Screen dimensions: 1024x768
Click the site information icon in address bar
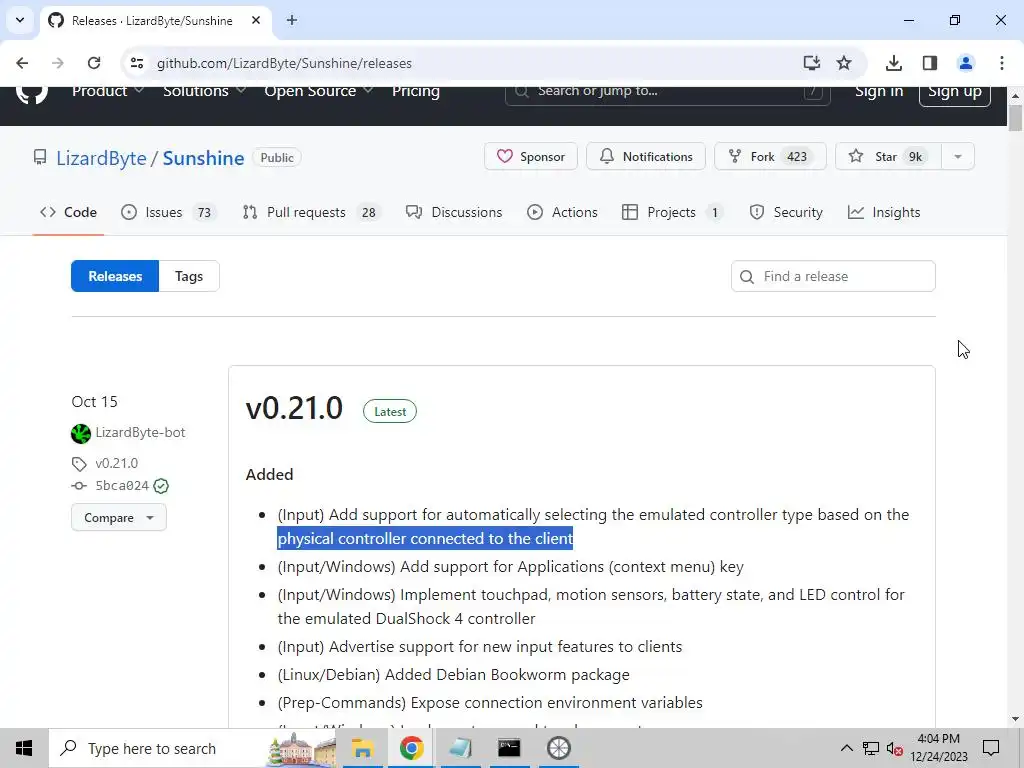pos(136,63)
